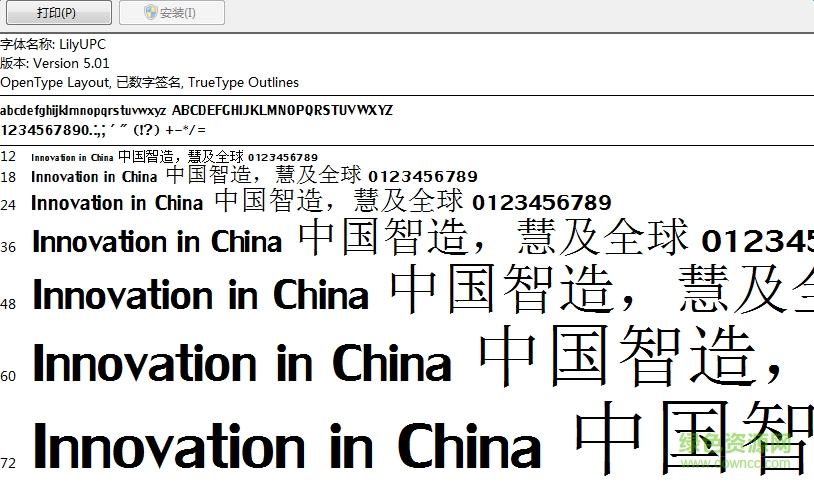Select the font name text LilyUPC
The width and height of the screenshot is (814, 482).
pos(82,45)
